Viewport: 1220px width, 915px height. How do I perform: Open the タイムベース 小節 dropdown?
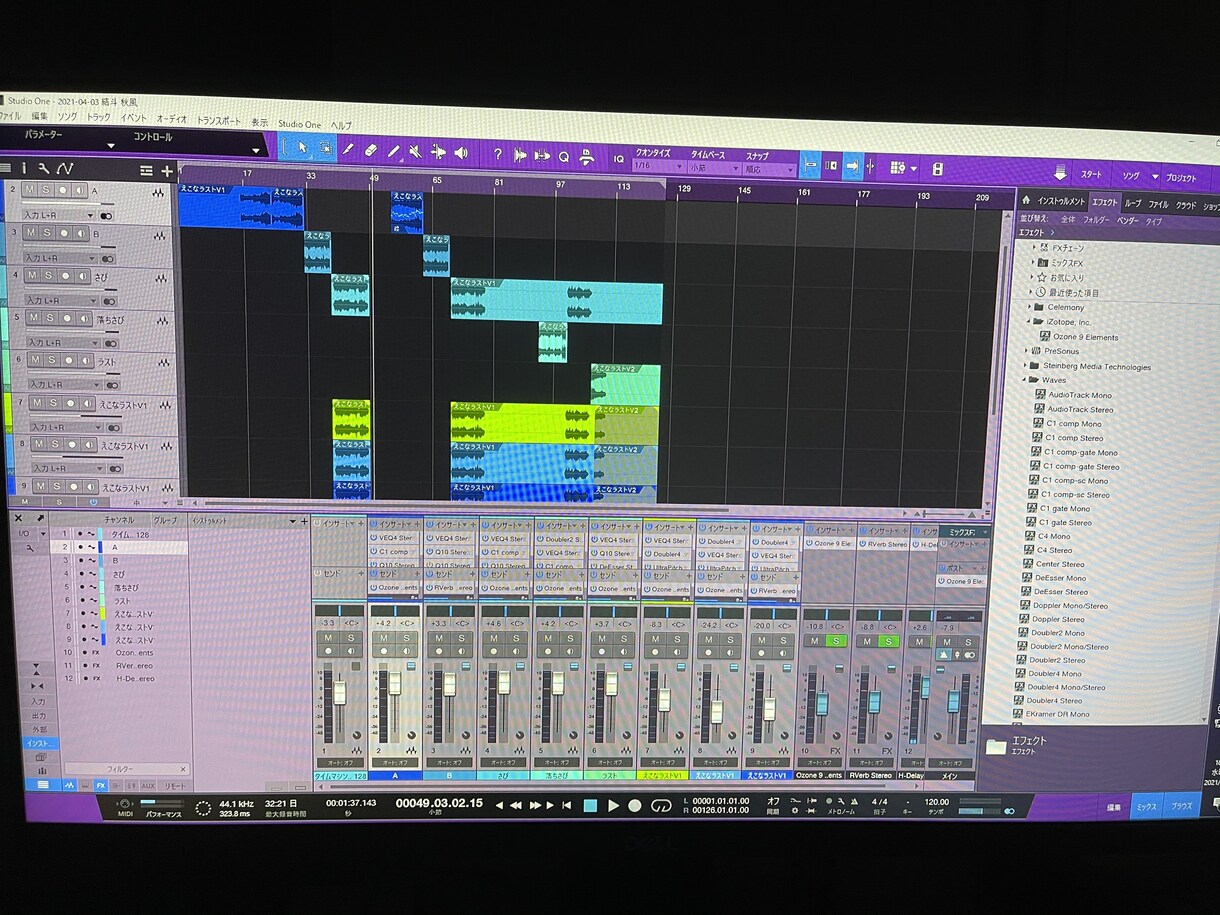(x=712, y=168)
